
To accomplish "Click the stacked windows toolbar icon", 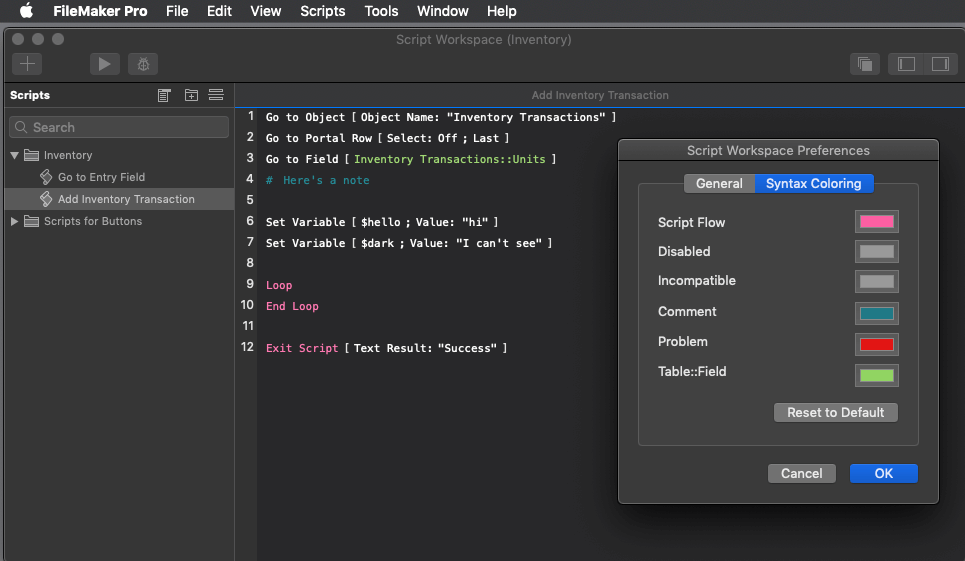I will pyautogui.click(x=865, y=64).
